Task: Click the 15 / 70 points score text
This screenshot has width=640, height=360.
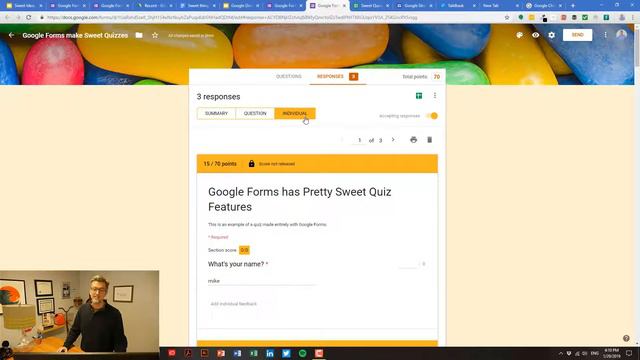Action: click(220, 164)
